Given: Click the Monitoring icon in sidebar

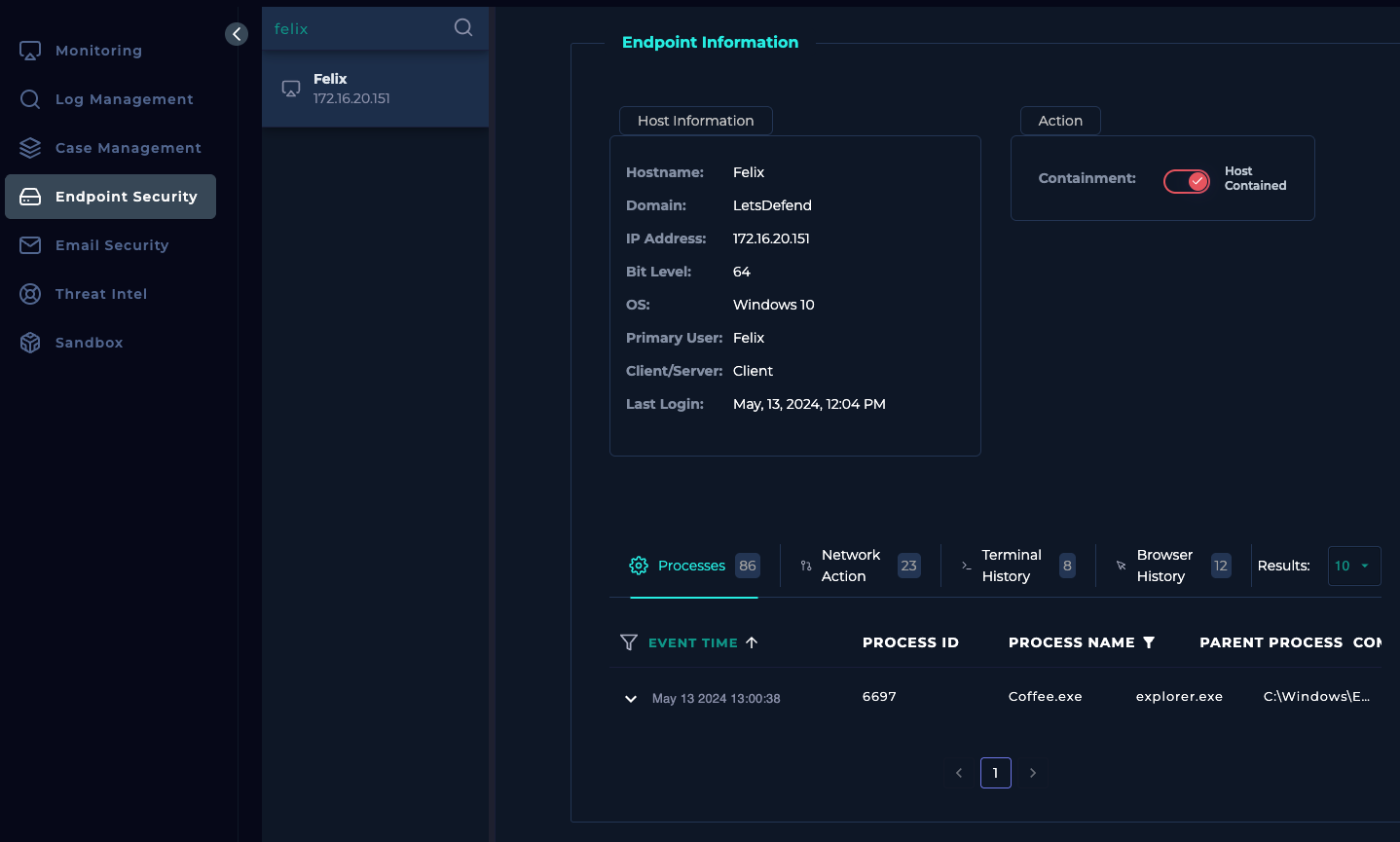Looking at the screenshot, I should coord(30,51).
